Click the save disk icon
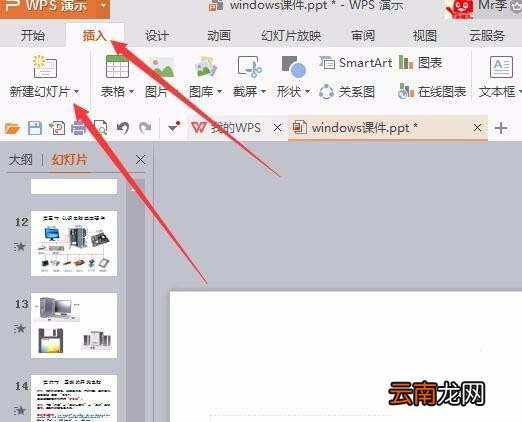Viewport: 522px width, 422px height. (x=35, y=128)
